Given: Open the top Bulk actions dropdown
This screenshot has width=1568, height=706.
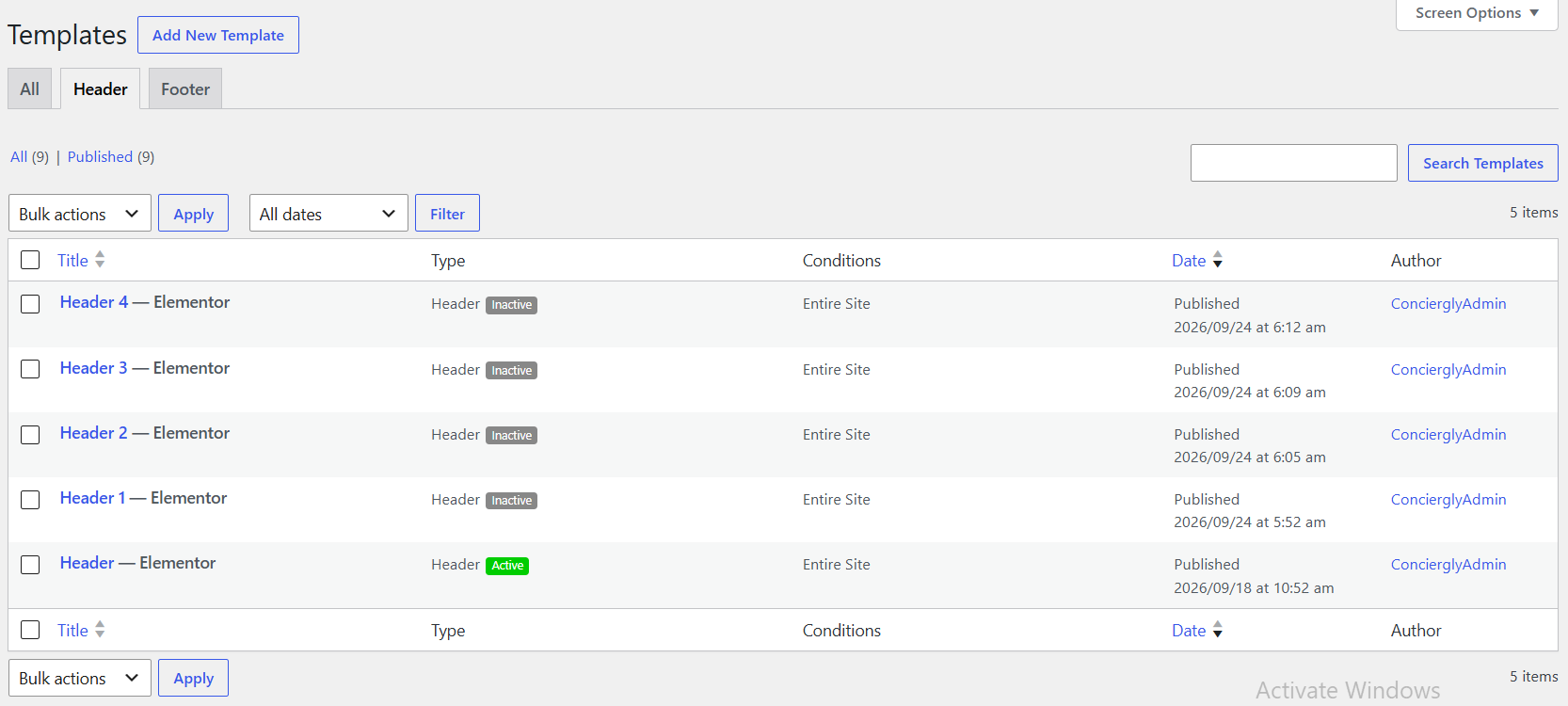Looking at the screenshot, I should [80, 214].
